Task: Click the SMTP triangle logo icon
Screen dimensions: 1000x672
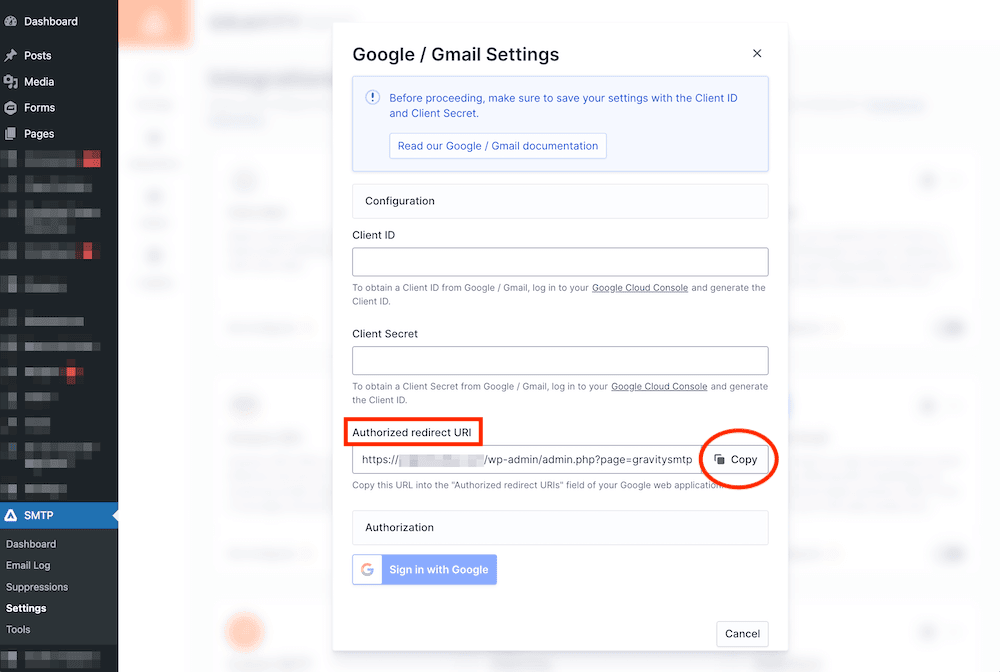Action: click(11, 516)
